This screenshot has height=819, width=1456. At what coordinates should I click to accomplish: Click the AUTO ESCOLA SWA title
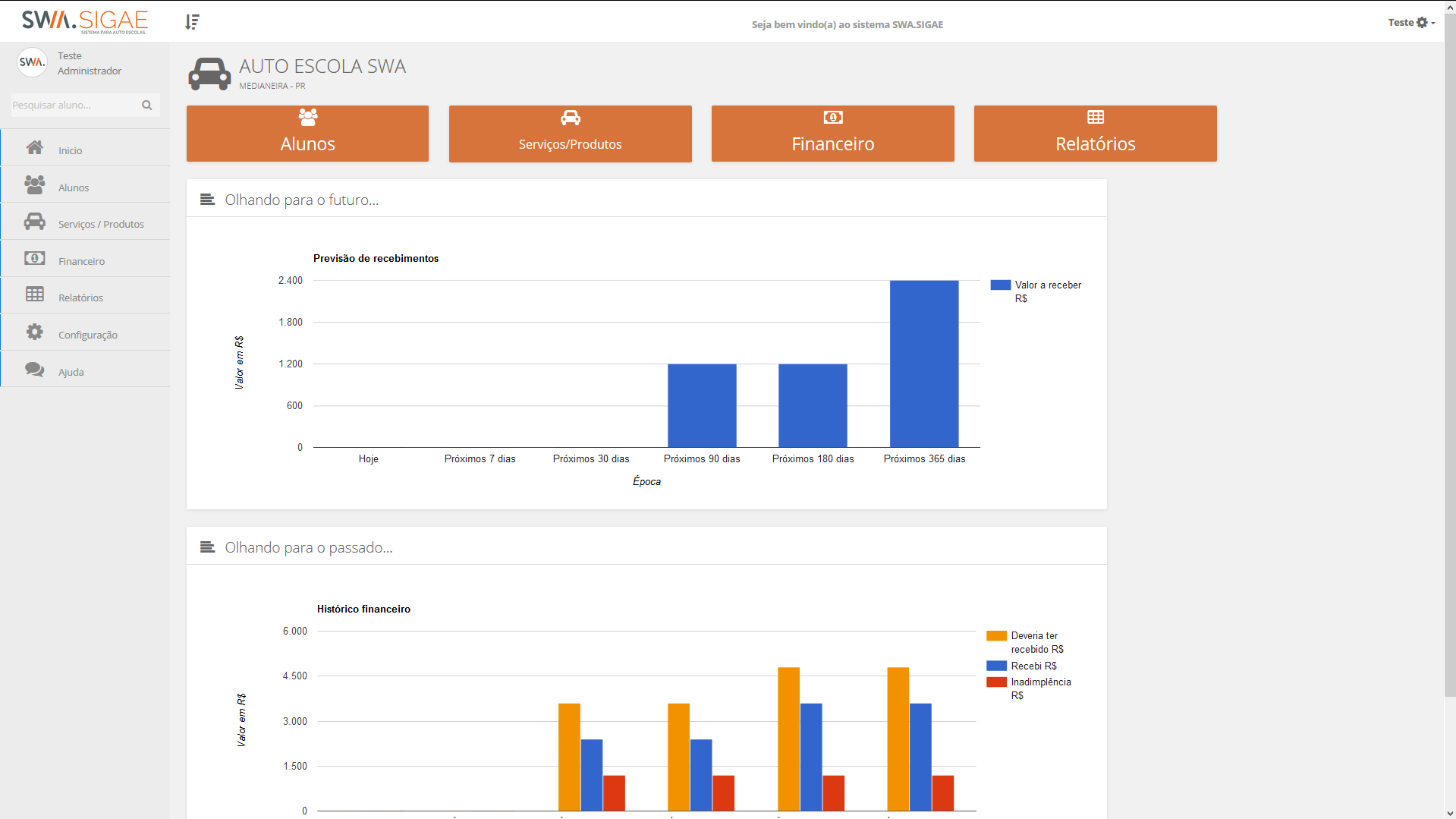(x=322, y=66)
